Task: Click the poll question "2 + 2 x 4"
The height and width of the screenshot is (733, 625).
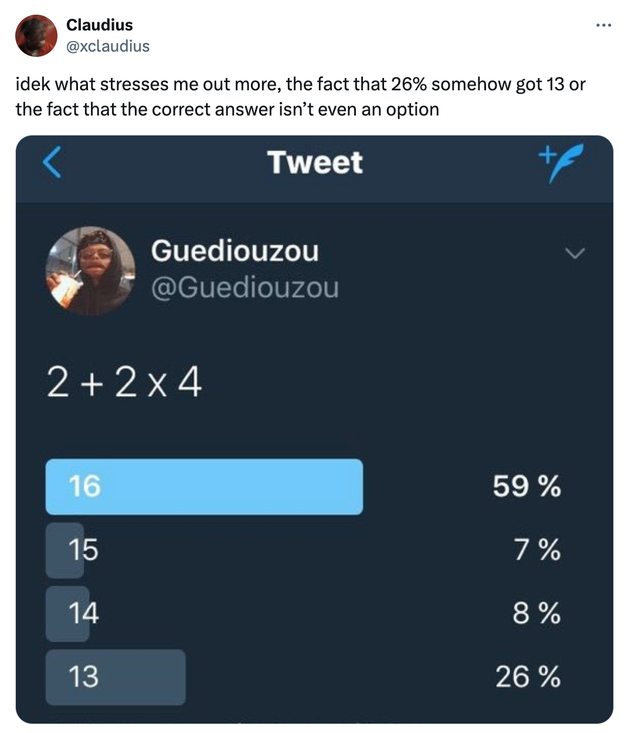Action: (124, 382)
